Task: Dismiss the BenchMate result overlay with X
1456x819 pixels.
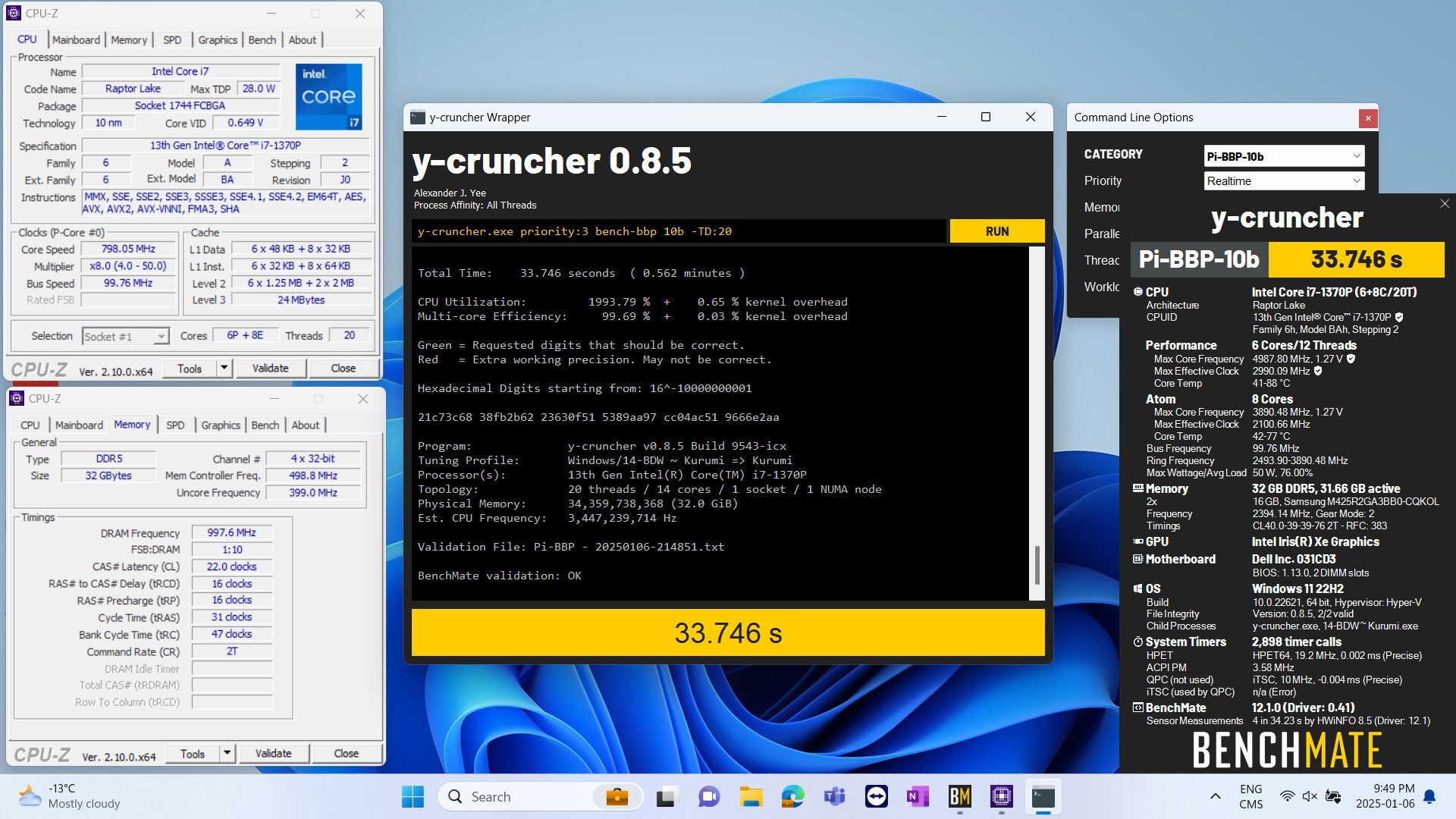Action: [x=1444, y=203]
